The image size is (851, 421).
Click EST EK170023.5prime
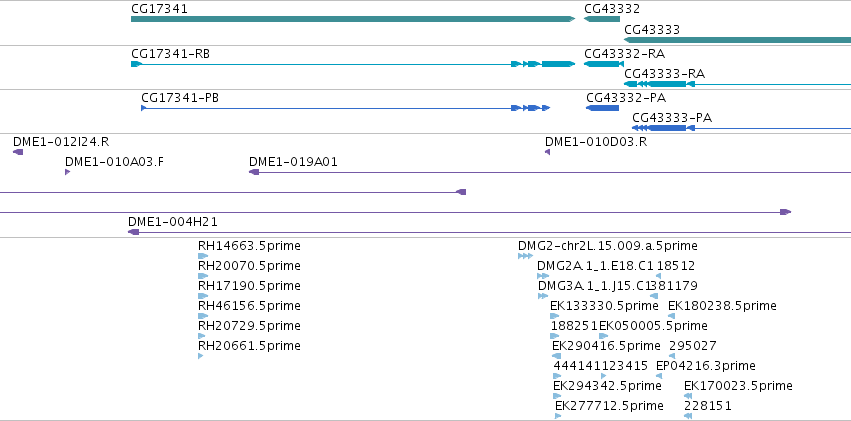(x=688, y=396)
